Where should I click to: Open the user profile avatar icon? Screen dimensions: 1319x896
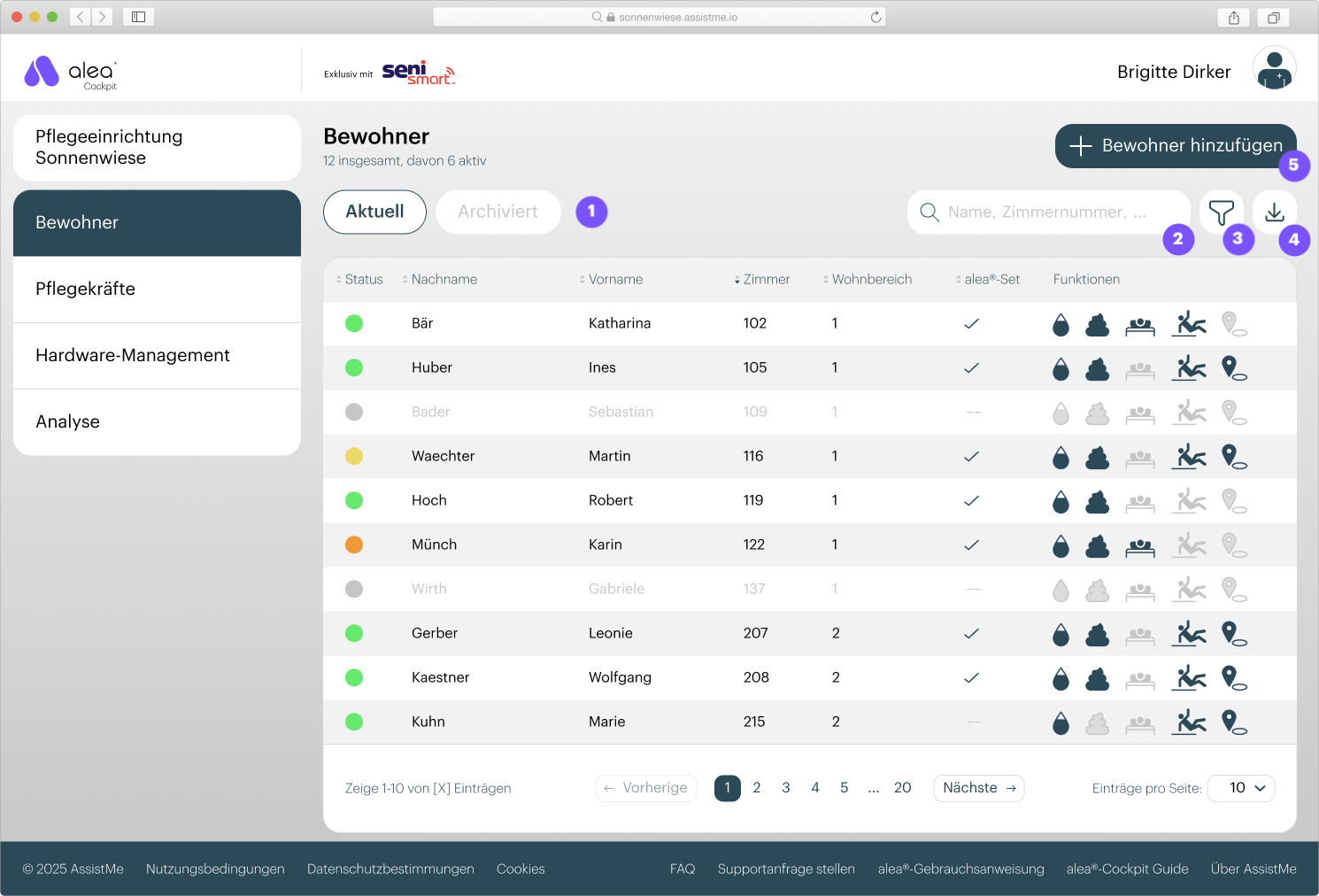pyautogui.click(x=1274, y=70)
